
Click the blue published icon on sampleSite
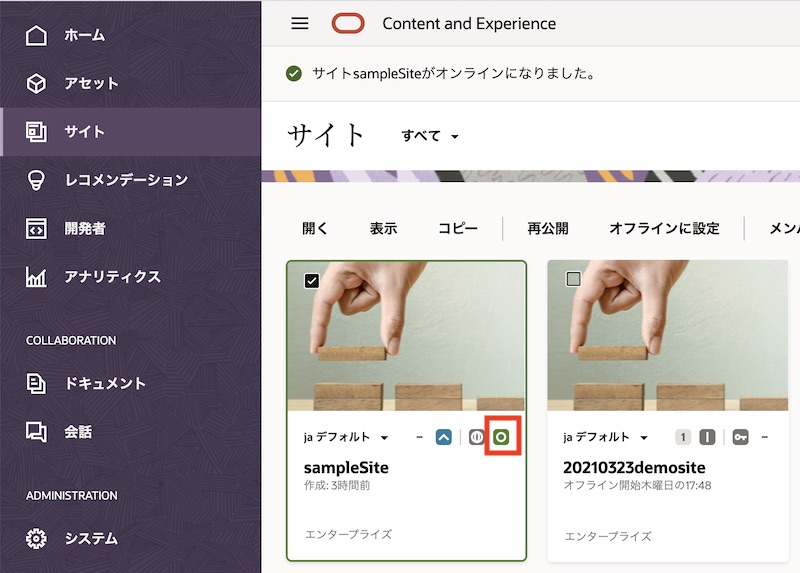coord(444,437)
